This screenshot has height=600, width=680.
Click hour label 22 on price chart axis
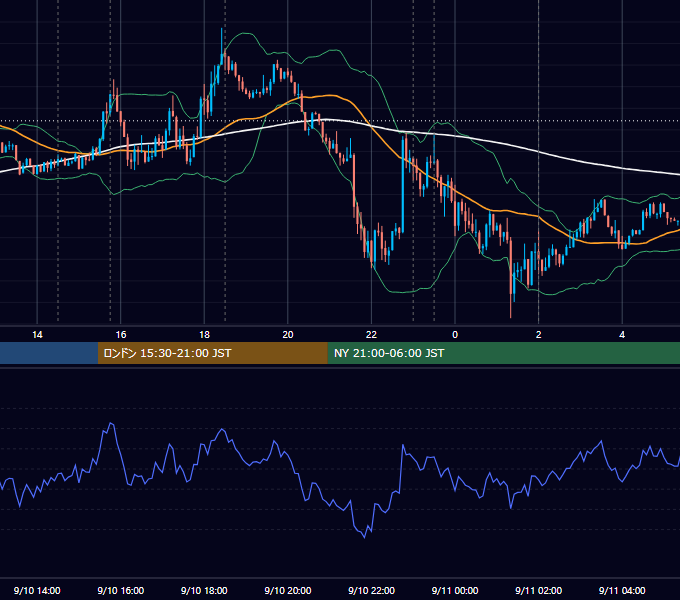pos(371,335)
